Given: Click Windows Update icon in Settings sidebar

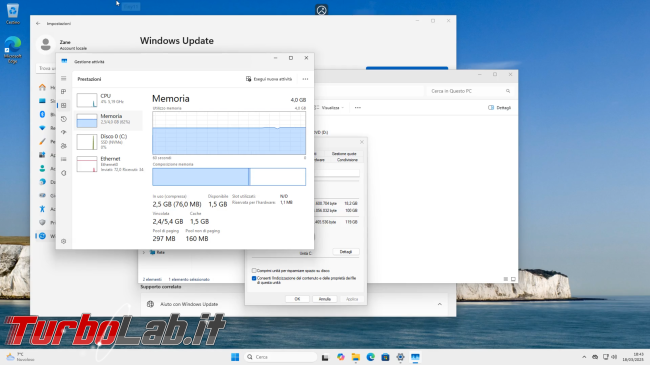Looking at the screenshot, I should coord(42,236).
